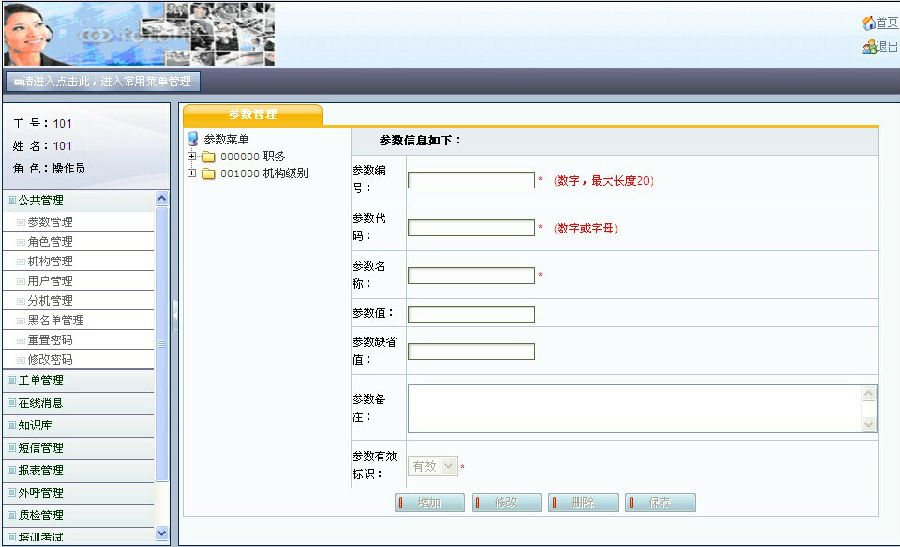The width and height of the screenshot is (900, 547).
Task: Click the folder icon for 001000 机构级别
Action: pos(208,173)
